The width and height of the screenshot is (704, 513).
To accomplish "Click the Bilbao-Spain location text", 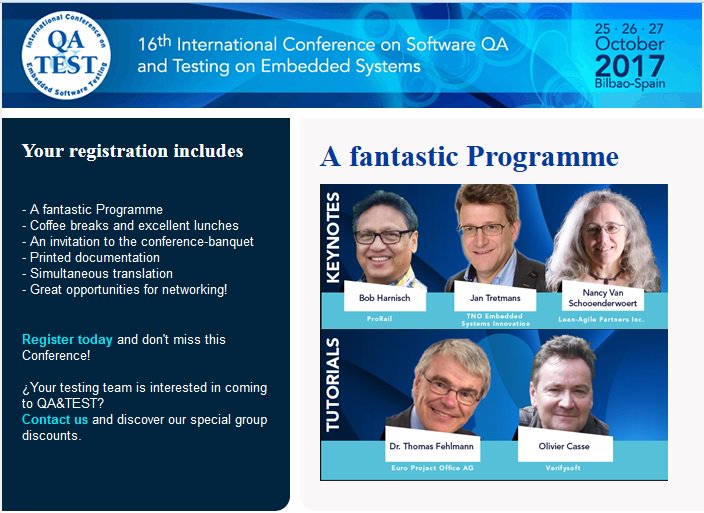I will pos(629,83).
